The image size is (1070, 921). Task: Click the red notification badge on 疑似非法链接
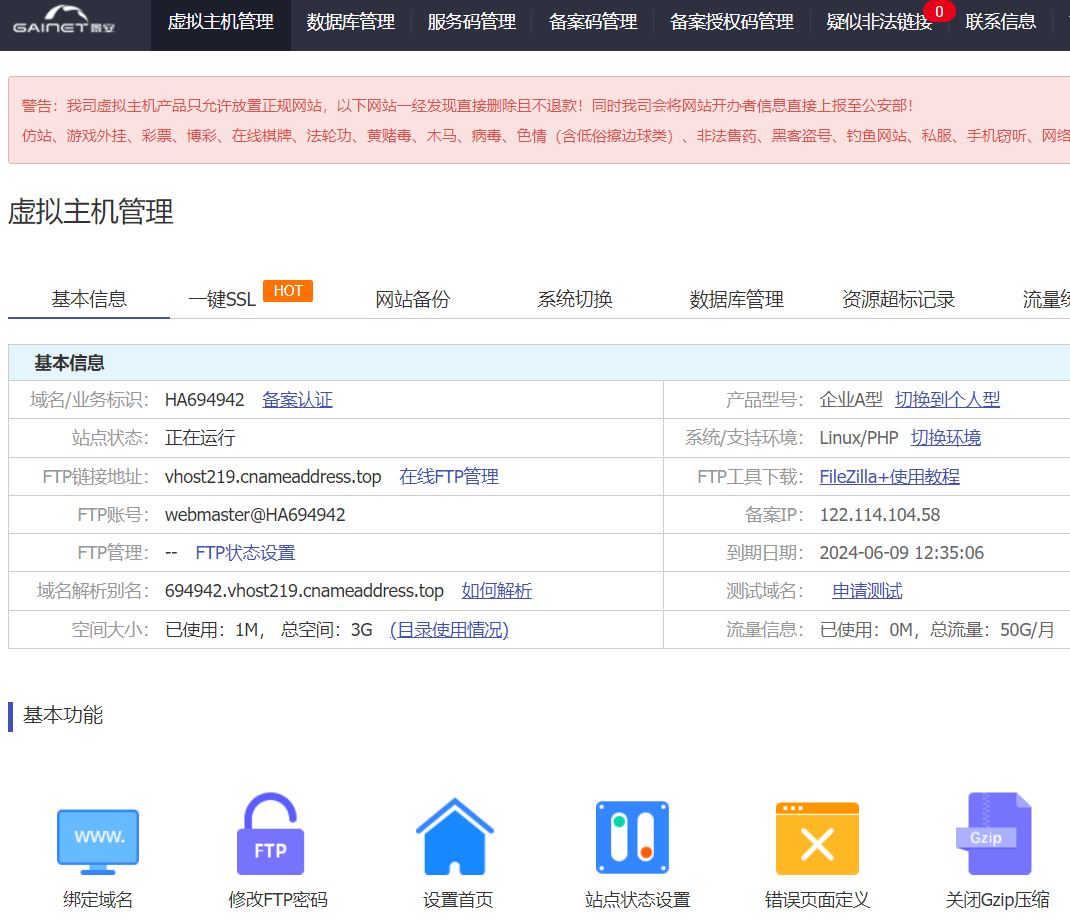(938, 12)
